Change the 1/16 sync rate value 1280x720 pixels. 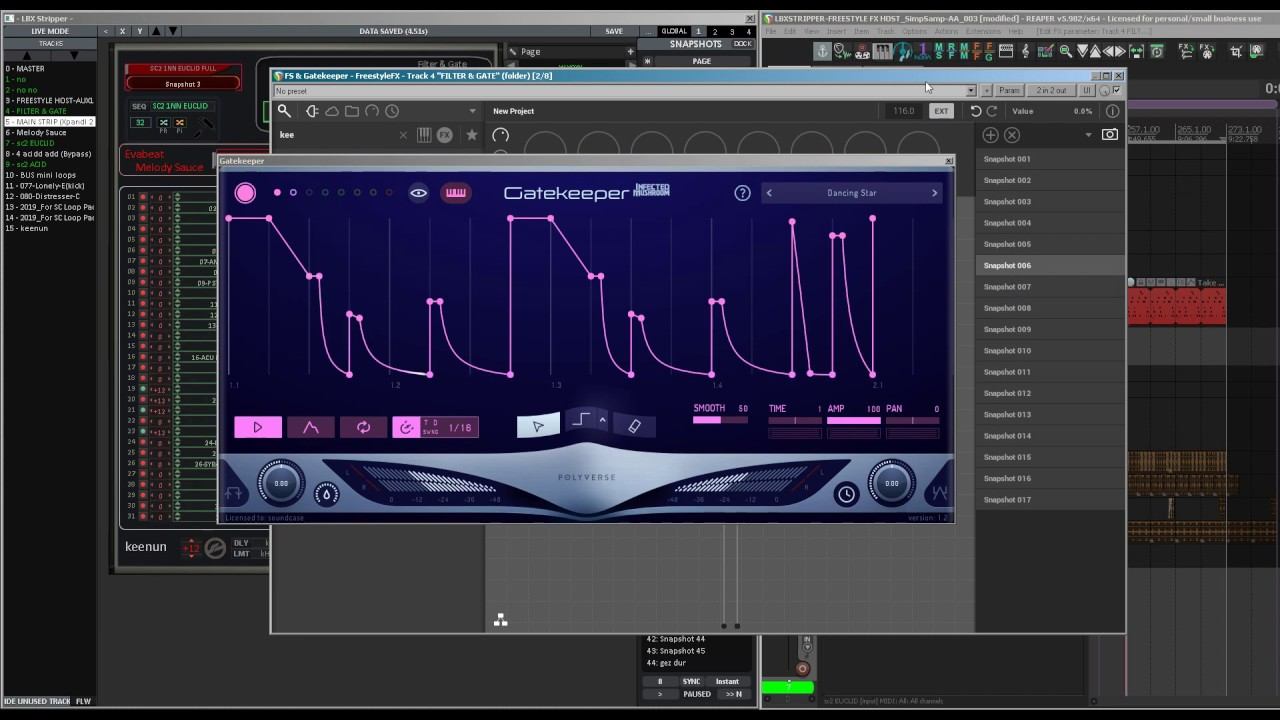click(x=460, y=428)
